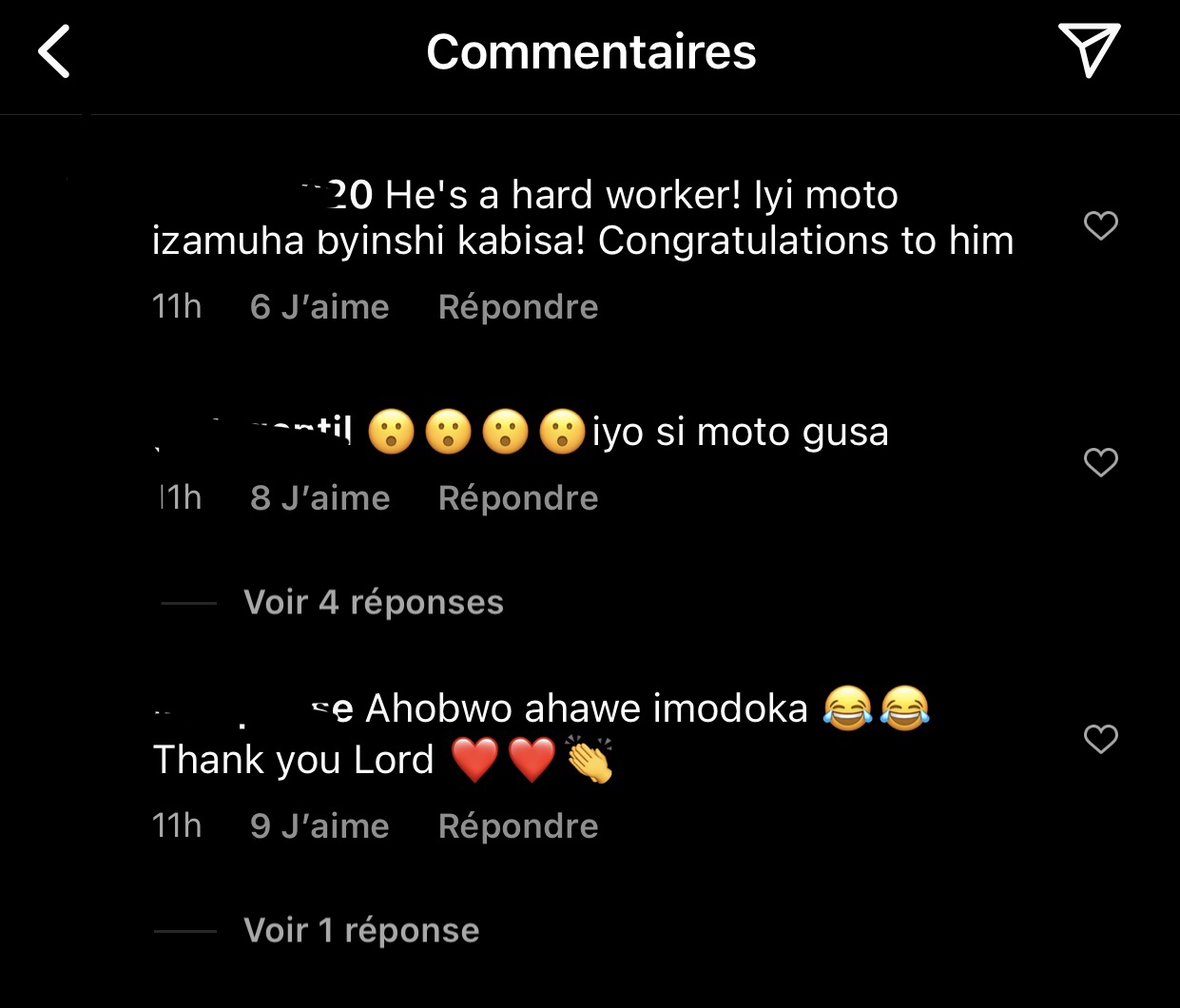Screen dimensions: 1180x1008
Task: Reply to the 'Thank you Lord' comment via Répondre
Action: (x=518, y=826)
